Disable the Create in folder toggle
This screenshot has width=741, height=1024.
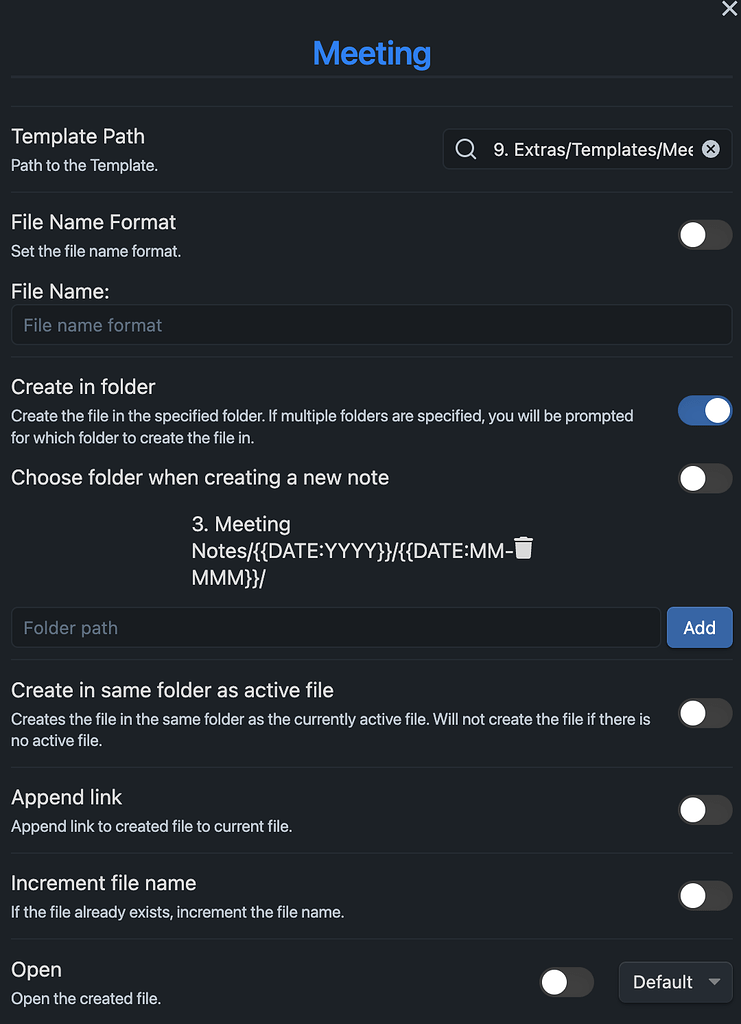pyautogui.click(x=705, y=411)
